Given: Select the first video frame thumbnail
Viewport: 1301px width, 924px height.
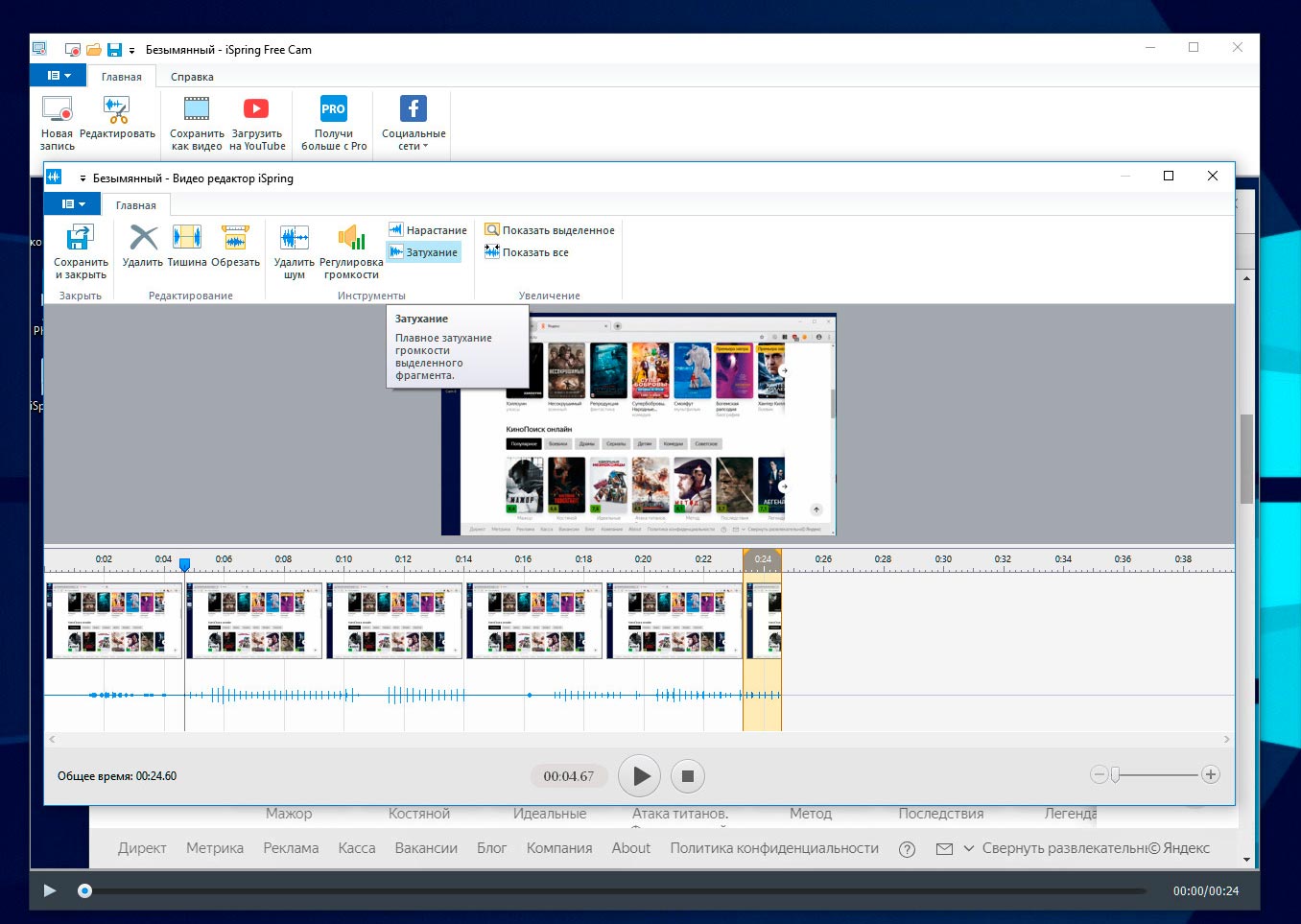Looking at the screenshot, I should 114,621.
